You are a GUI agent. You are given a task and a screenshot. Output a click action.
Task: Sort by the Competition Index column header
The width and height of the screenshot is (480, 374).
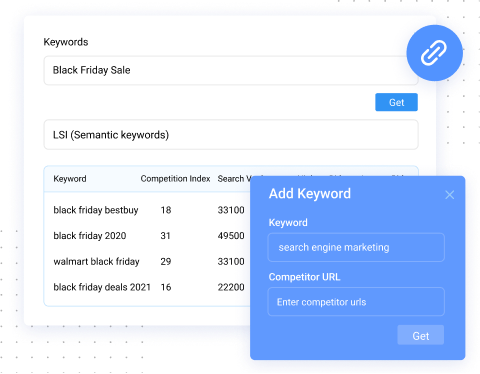click(175, 179)
